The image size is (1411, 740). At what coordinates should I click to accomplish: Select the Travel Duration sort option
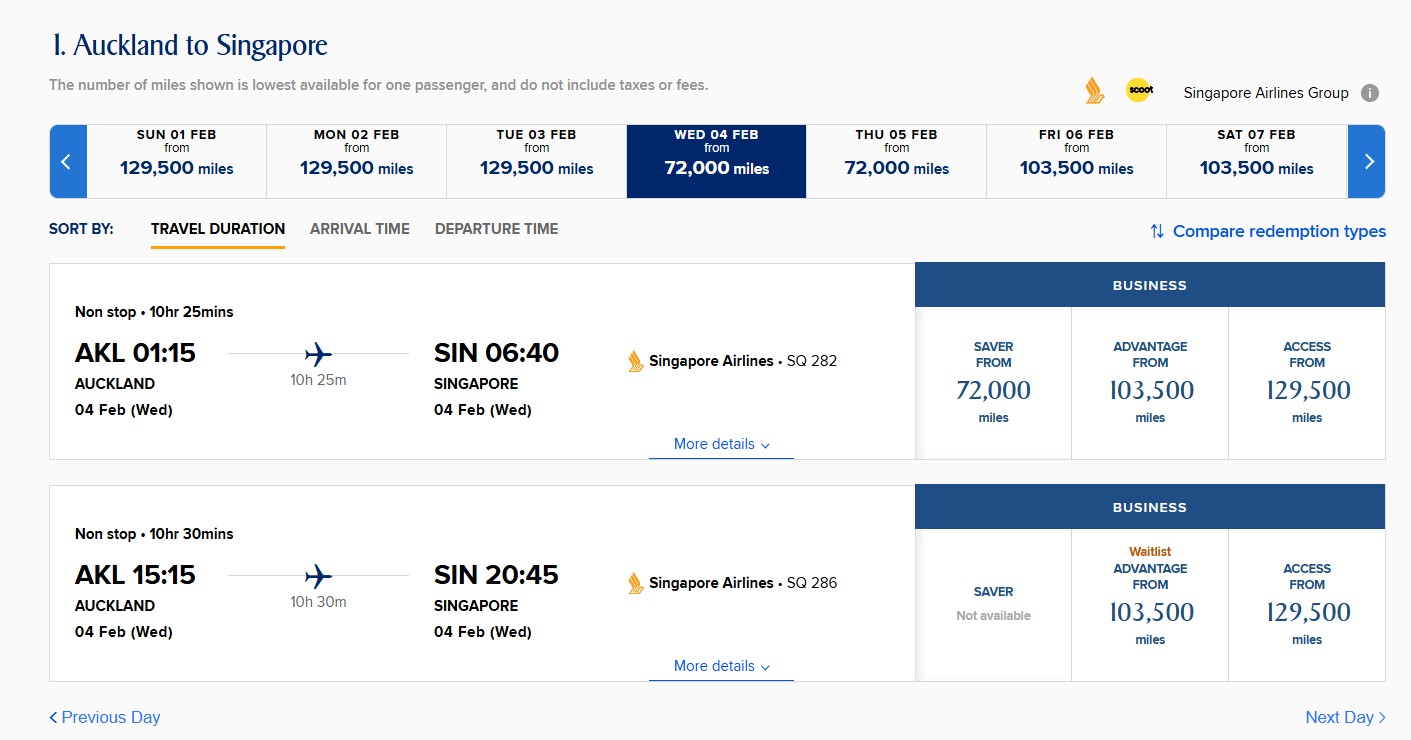pos(217,229)
